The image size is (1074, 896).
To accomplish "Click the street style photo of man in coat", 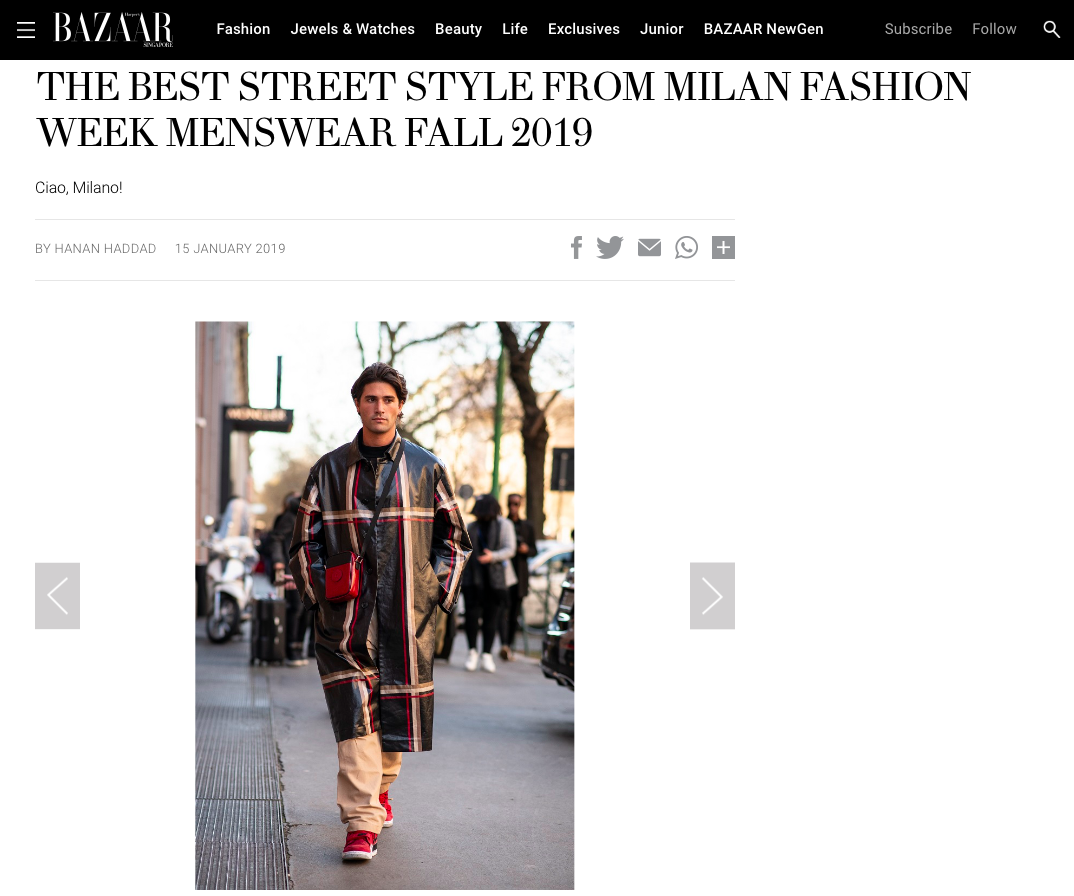I will click(x=384, y=606).
